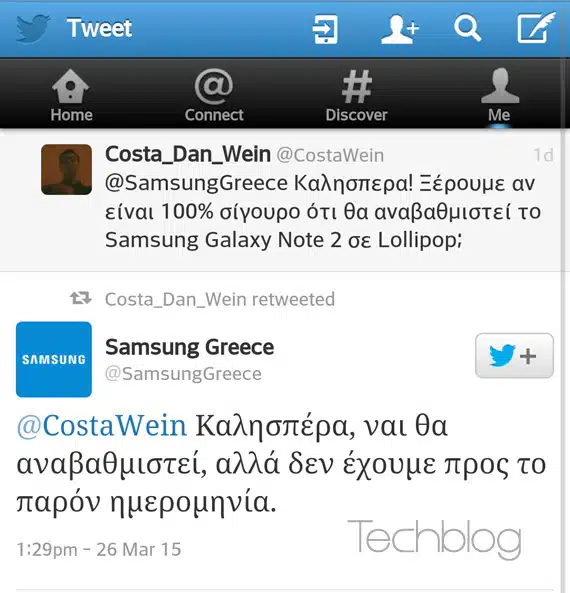Image resolution: width=570 pixels, height=593 pixels.
Task: Compose a new tweet with quill icon
Action: pos(536,27)
